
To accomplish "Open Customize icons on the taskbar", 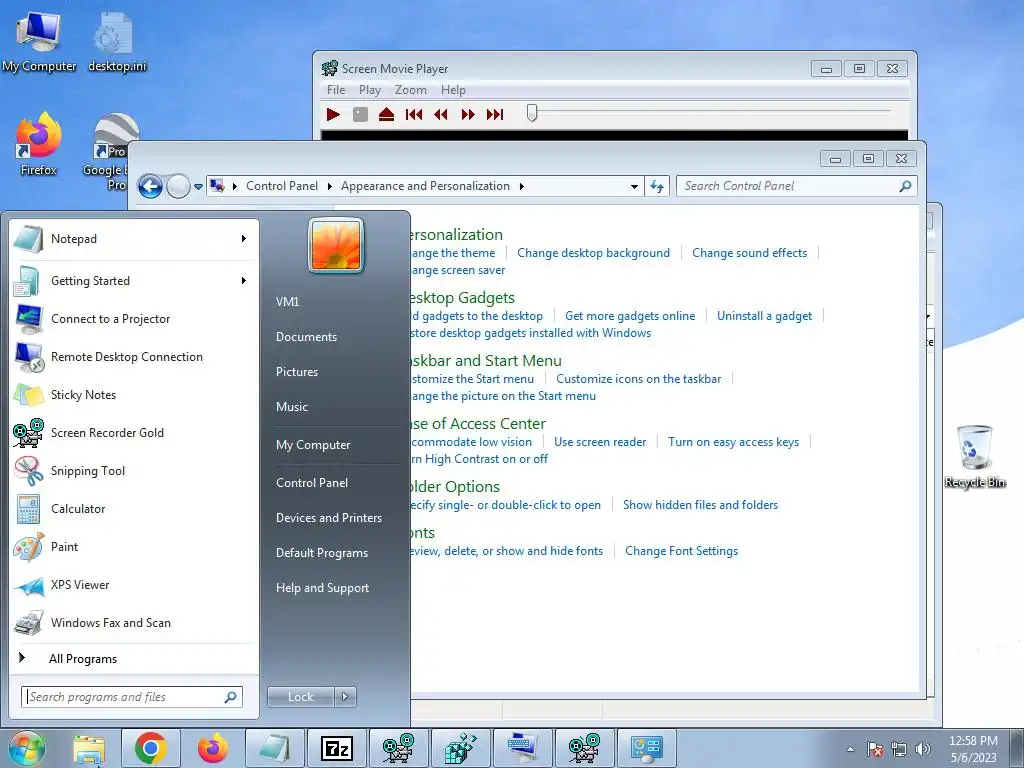I will tap(638, 379).
